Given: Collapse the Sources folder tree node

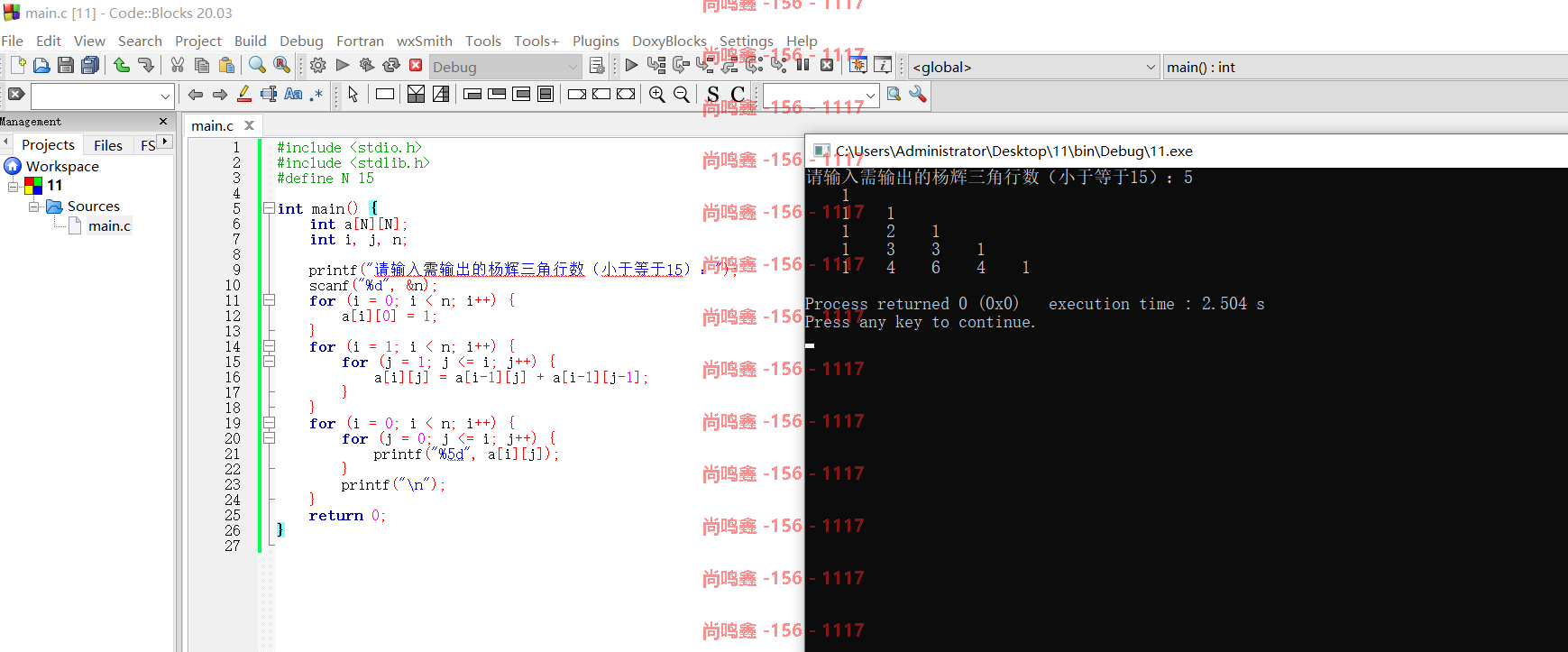Looking at the screenshot, I should (x=34, y=207).
